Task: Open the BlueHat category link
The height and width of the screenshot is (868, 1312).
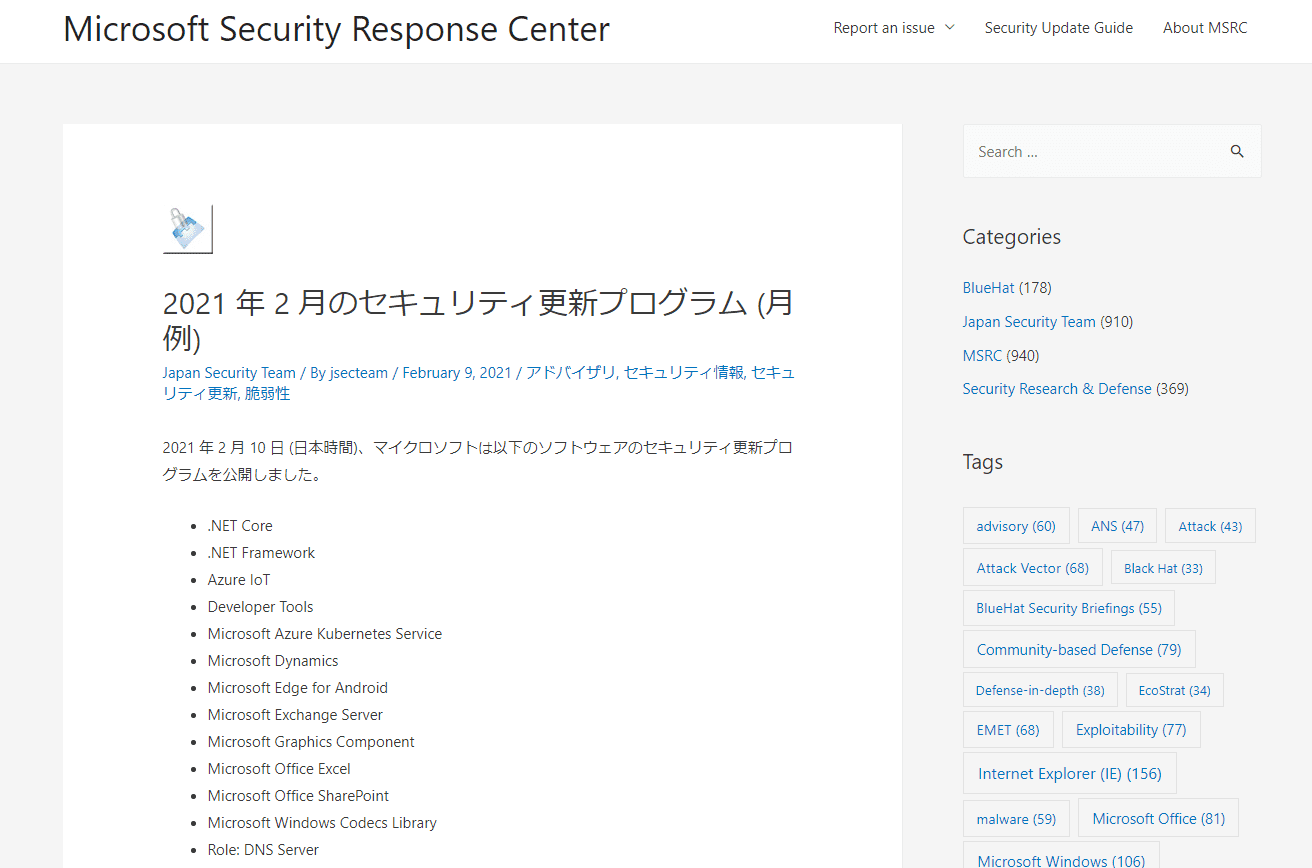Action: click(988, 288)
